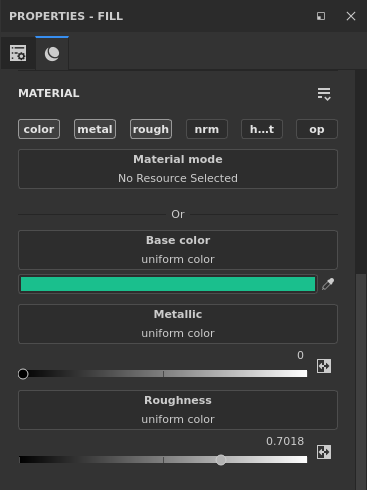The width and height of the screenshot is (367, 490).
Task: Enable the op opacity channel button
Action: [x=317, y=129]
